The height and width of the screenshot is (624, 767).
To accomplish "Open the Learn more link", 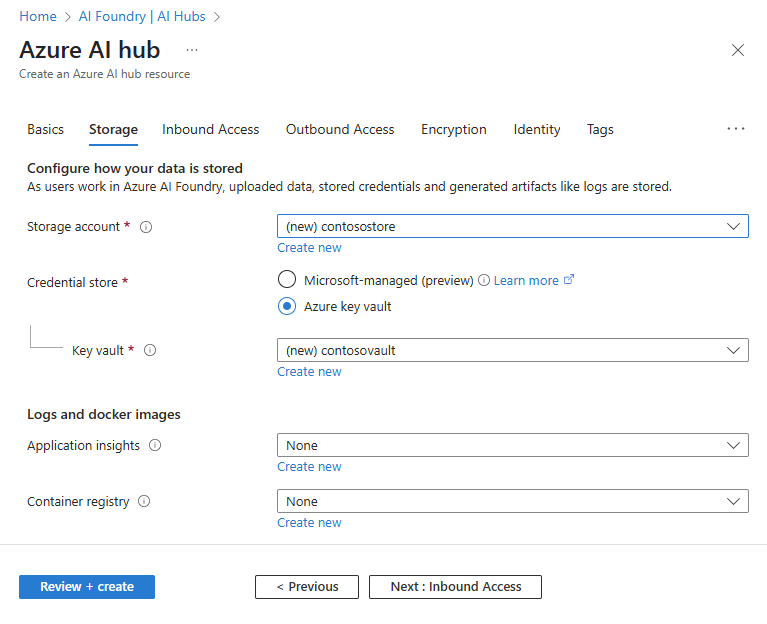I will pyautogui.click(x=526, y=280).
